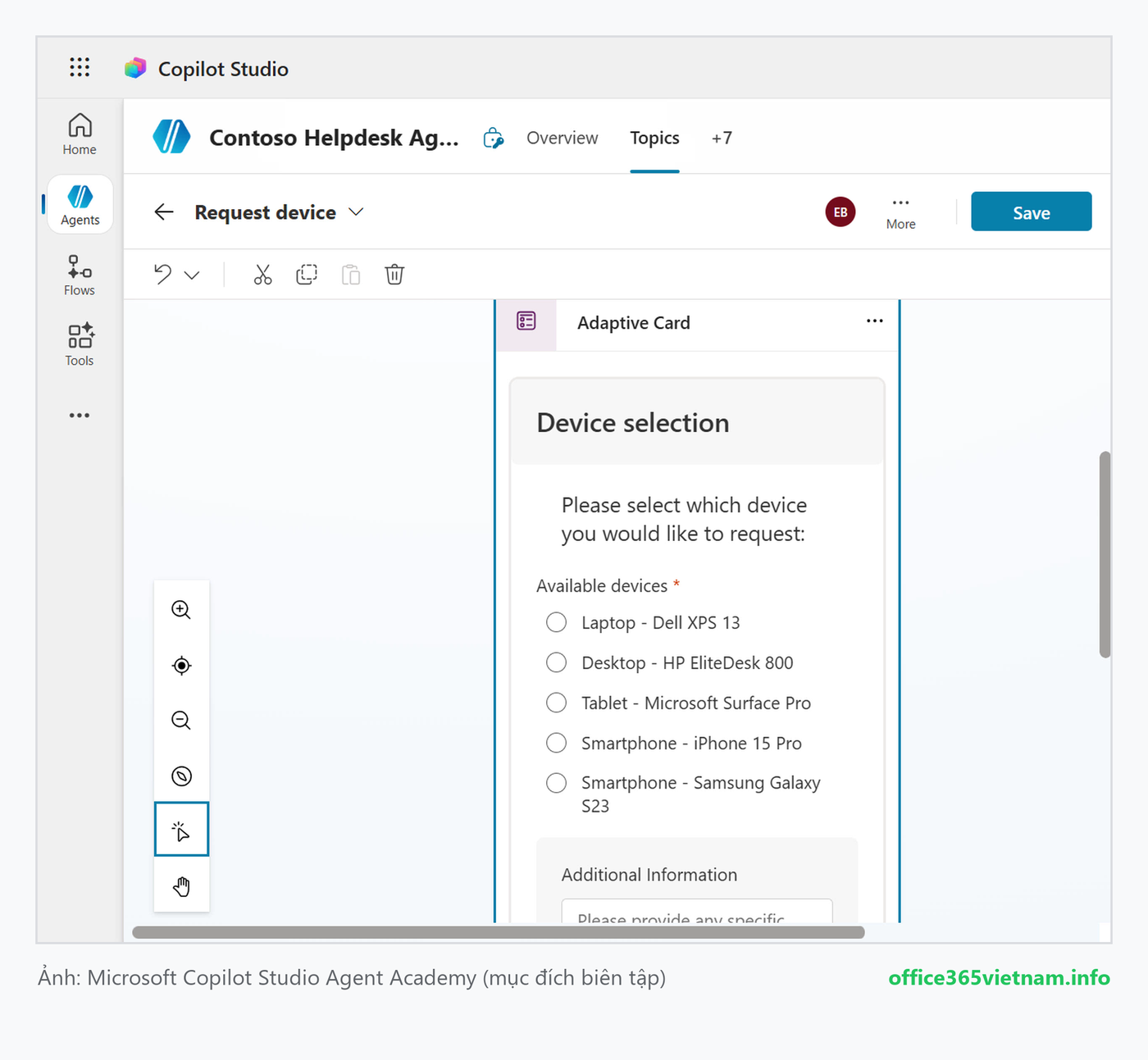Select Smartphone - iPhone 15 Pro radio

(556, 743)
